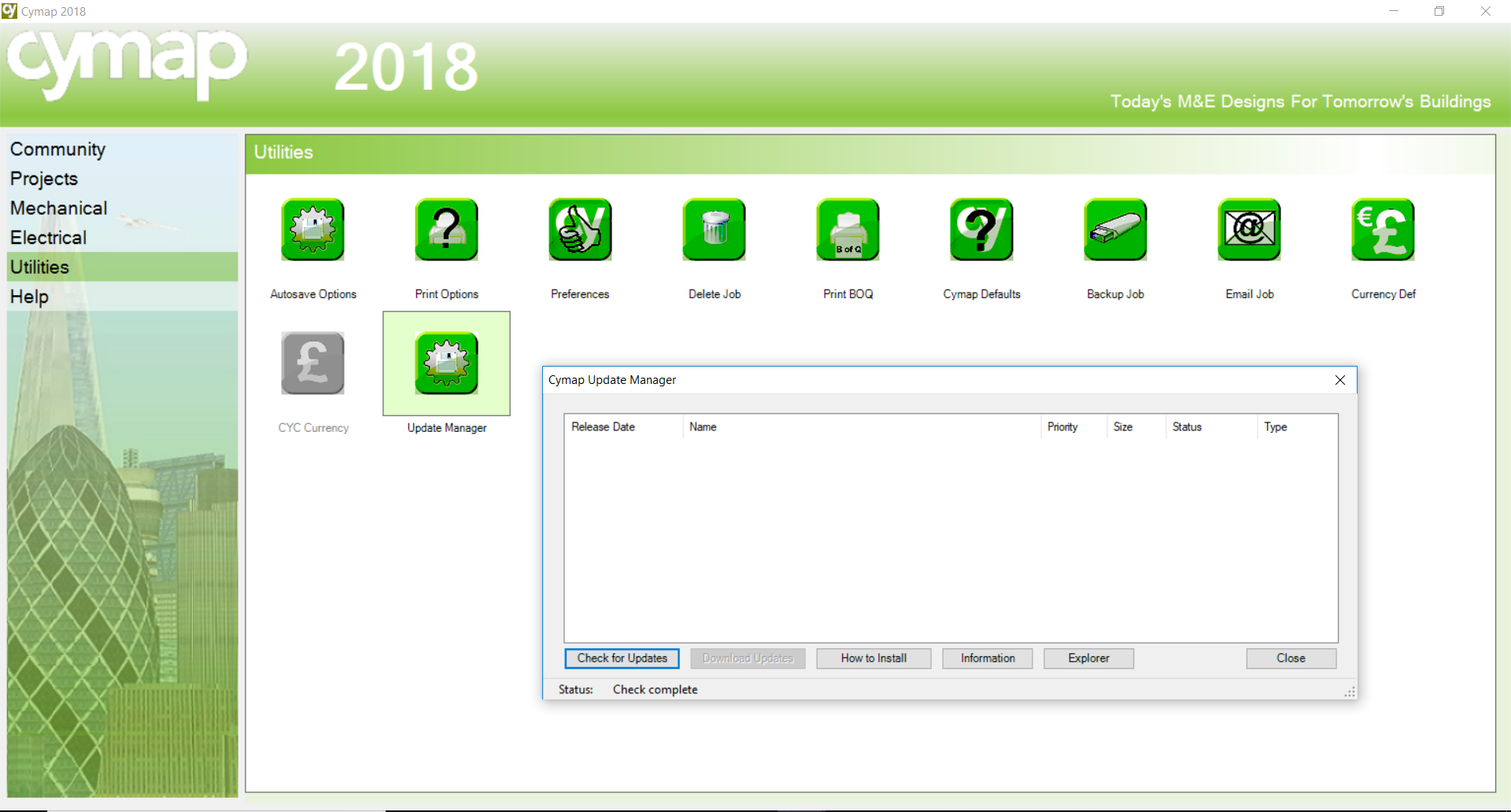Click the Cymap Defaults label text

pos(982,294)
